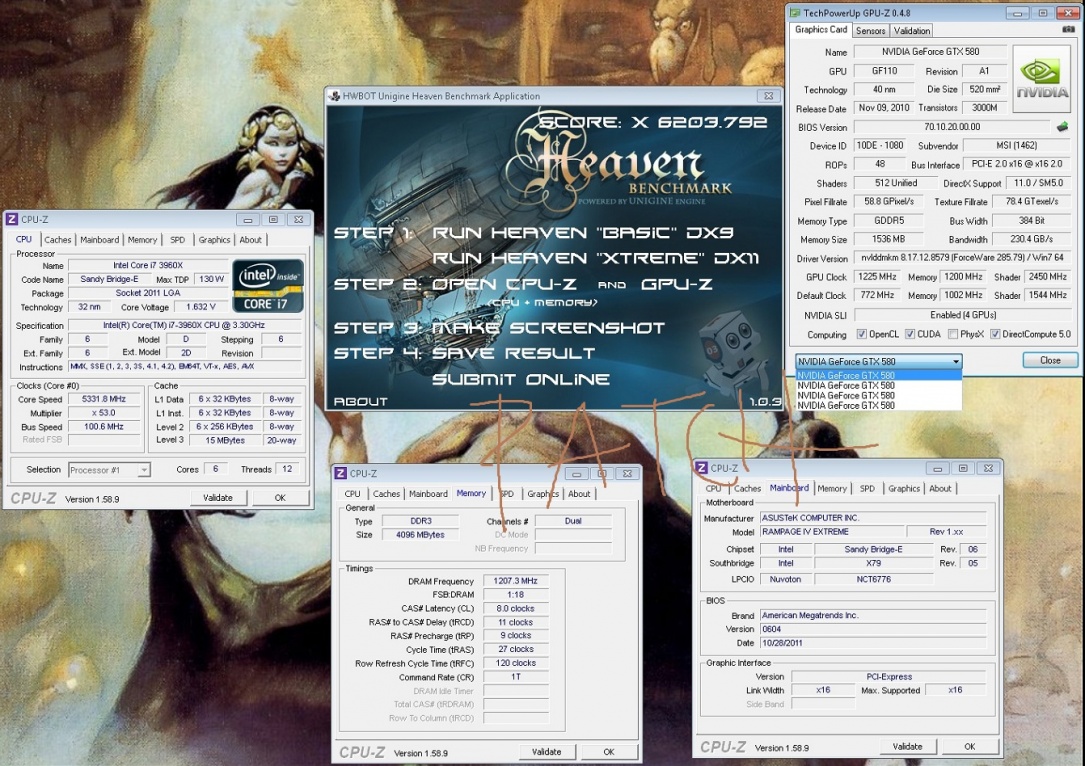This screenshot has width=1085, height=766.
Task: Click the NVIDIA logo in GPU-Z
Action: (x=1042, y=78)
